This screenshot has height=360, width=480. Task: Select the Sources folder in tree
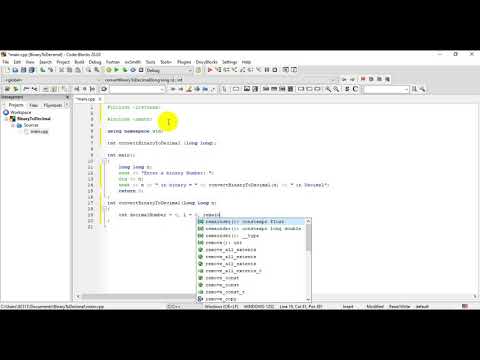[x=31, y=125]
